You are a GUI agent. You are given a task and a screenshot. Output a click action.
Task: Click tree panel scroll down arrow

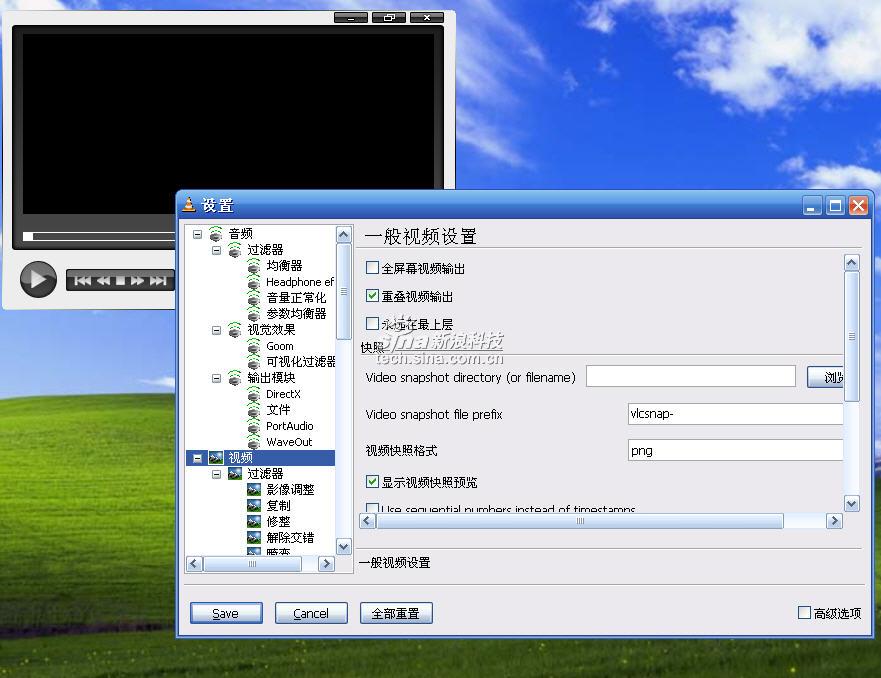point(343,545)
